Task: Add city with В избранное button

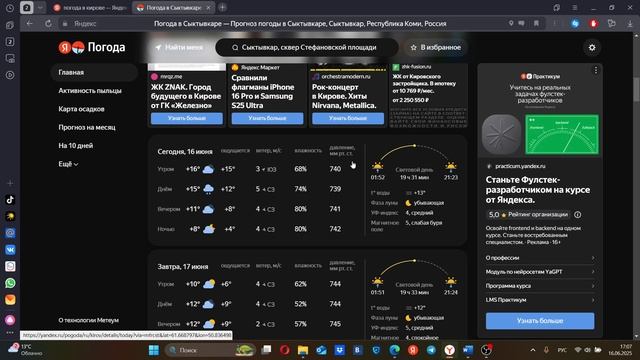Action: pyautogui.click(x=436, y=47)
